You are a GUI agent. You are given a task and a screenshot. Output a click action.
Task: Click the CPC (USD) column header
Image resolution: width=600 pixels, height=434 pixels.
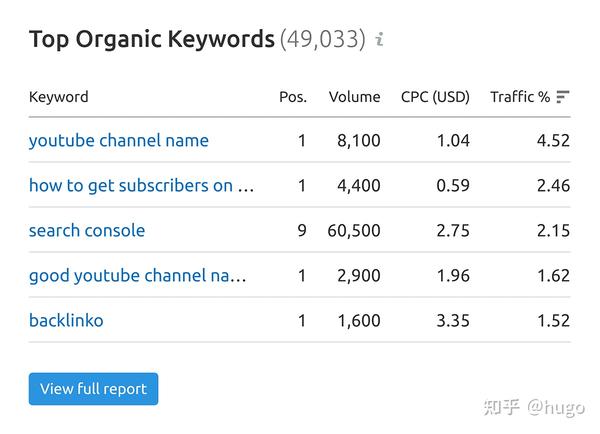point(435,97)
